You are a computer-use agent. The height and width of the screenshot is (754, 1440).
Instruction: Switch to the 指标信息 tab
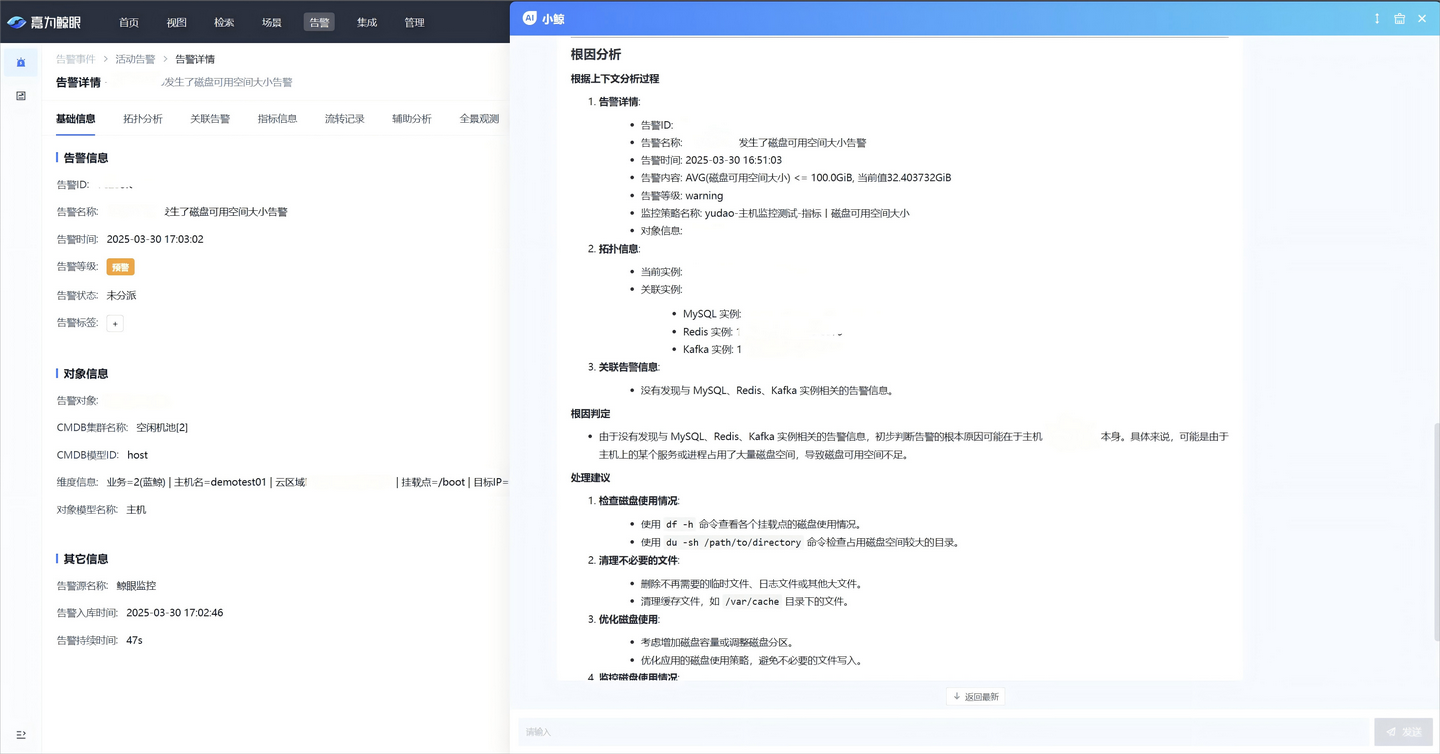pyautogui.click(x=277, y=119)
